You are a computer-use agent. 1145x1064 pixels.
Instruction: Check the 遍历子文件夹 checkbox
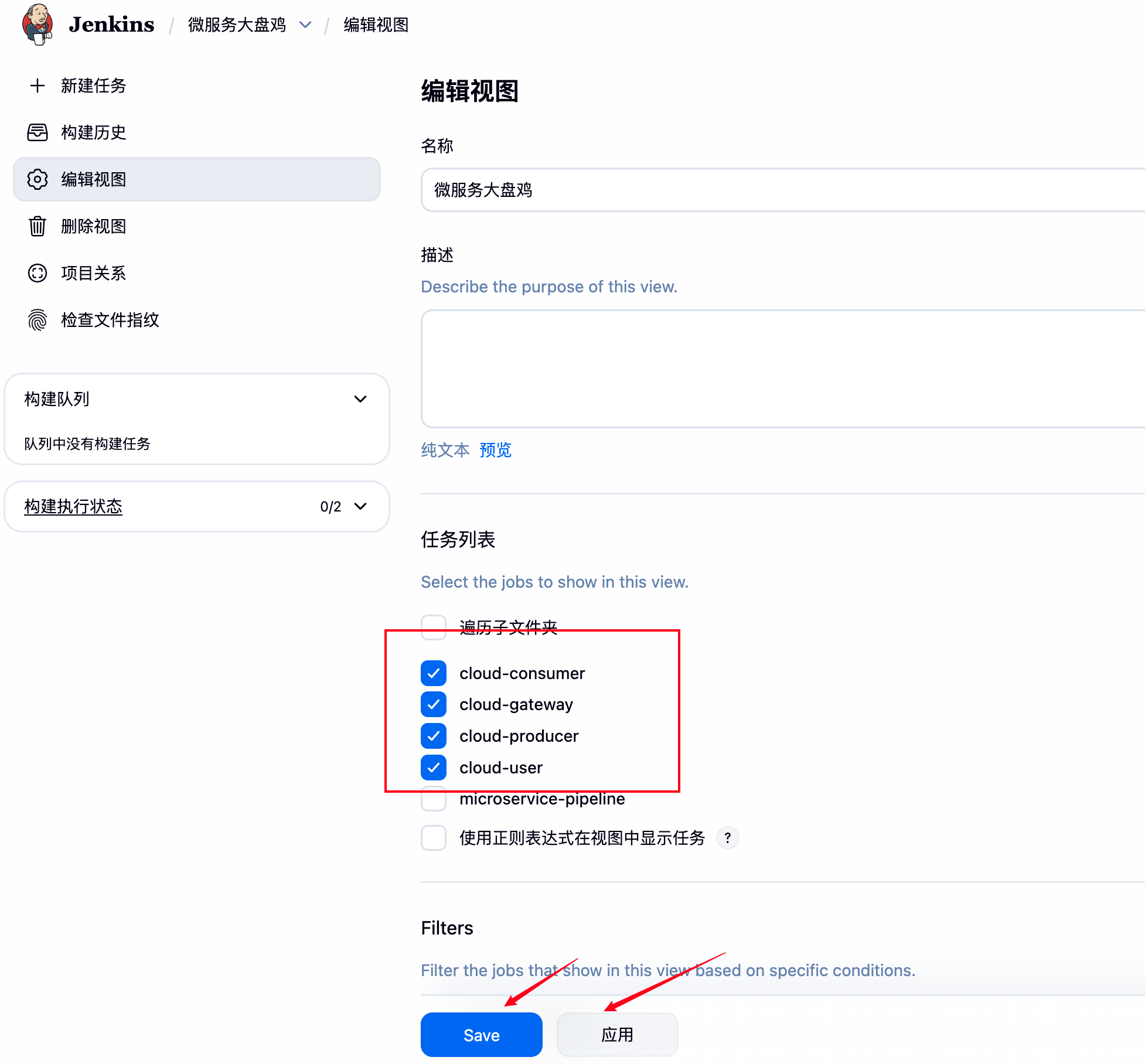pyautogui.click(x=434, y=627)
